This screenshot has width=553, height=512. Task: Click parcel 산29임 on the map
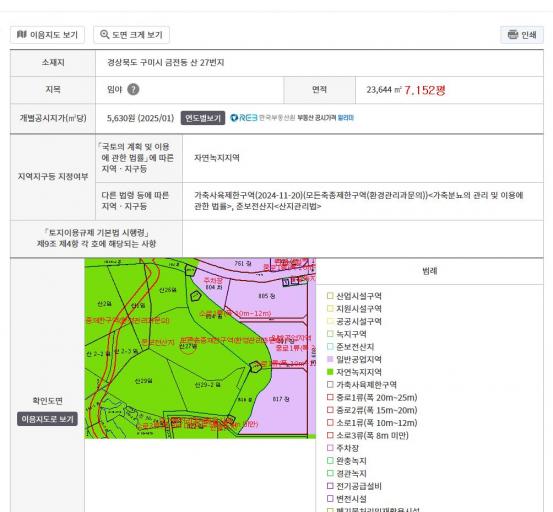tap(144, 381)
